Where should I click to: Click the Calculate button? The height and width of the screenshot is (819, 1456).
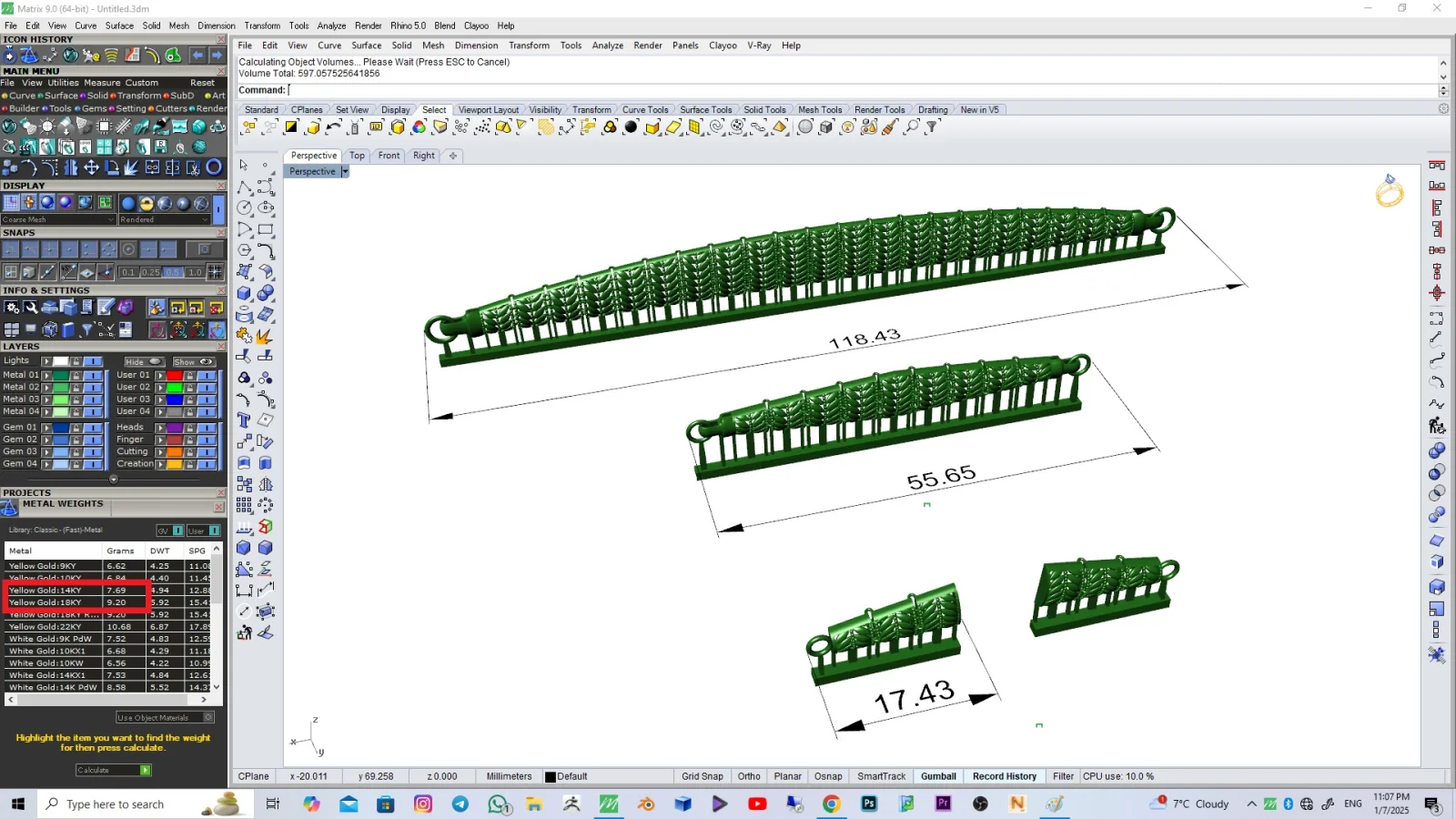pyautogui.click(x=114, y=770)
